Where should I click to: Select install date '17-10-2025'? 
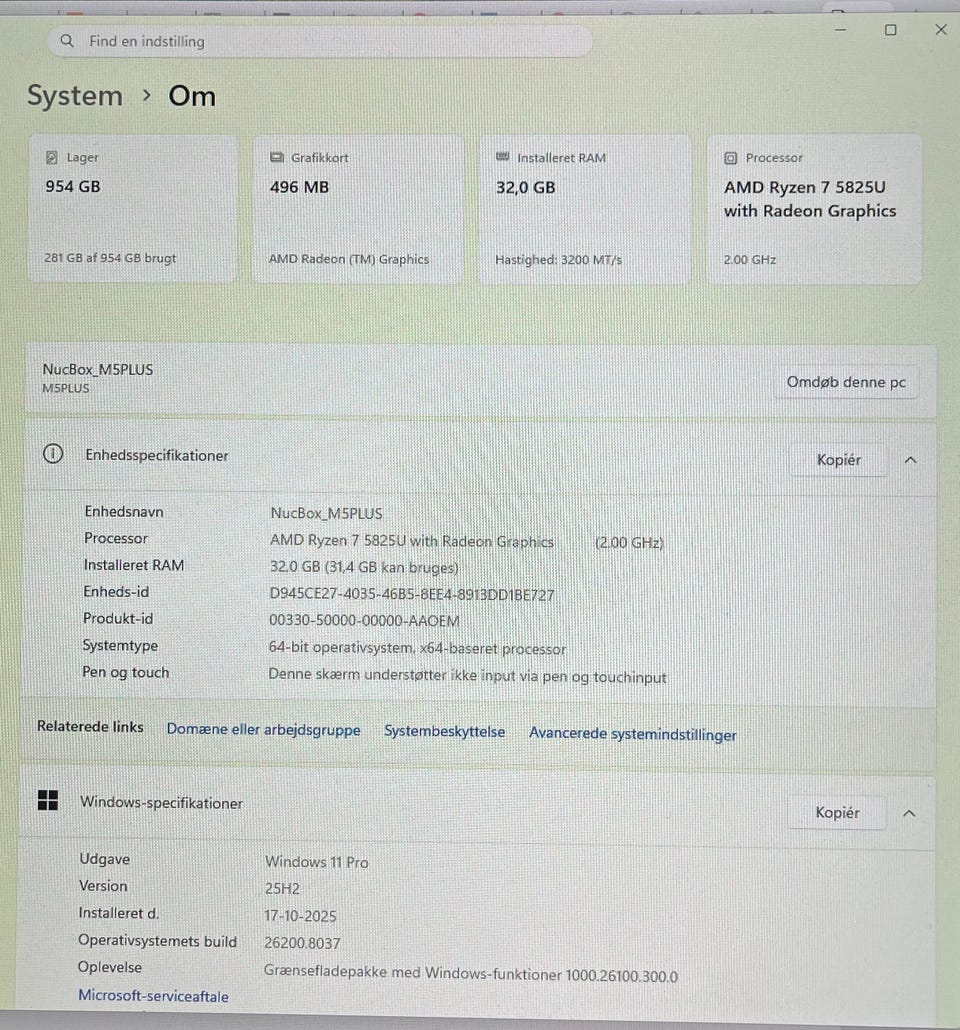click(300, 916)
